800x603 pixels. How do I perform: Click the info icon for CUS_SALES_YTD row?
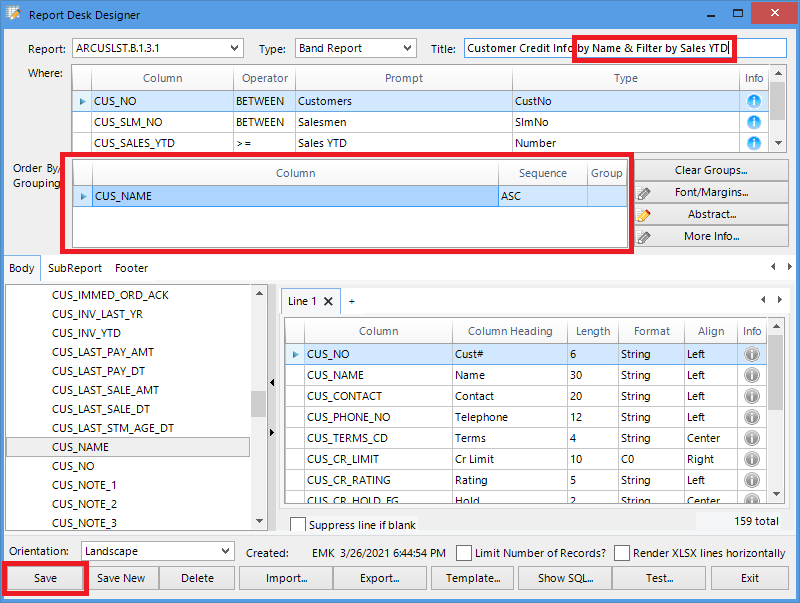coord(753,143)
